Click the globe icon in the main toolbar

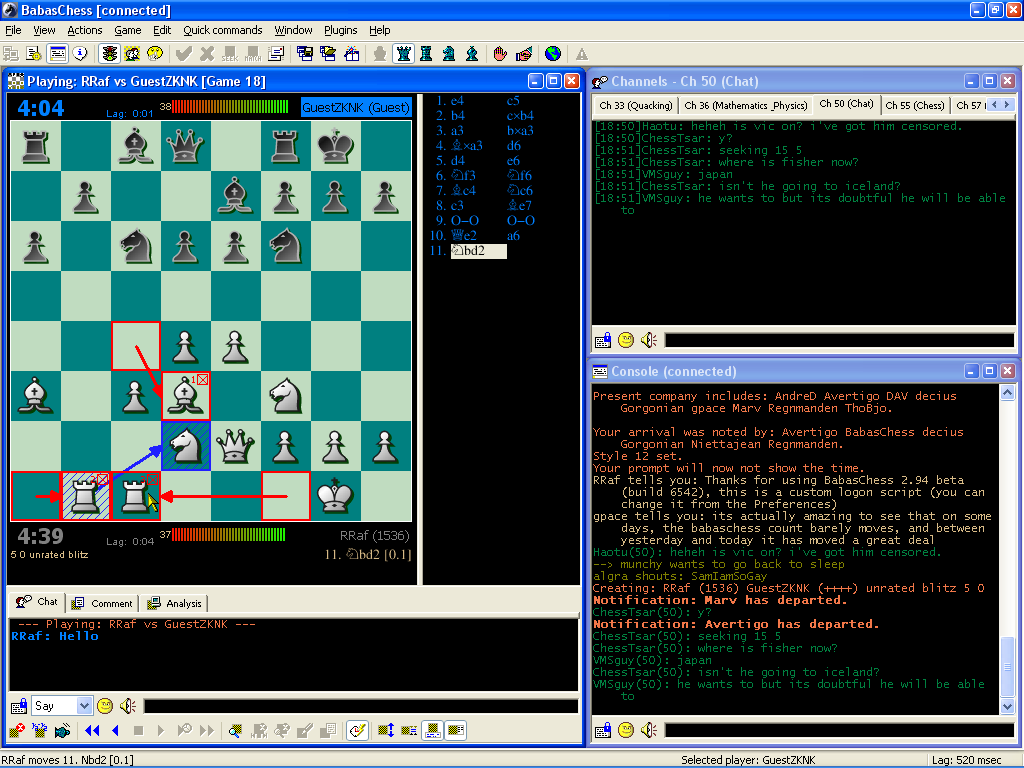pos(553,54)
